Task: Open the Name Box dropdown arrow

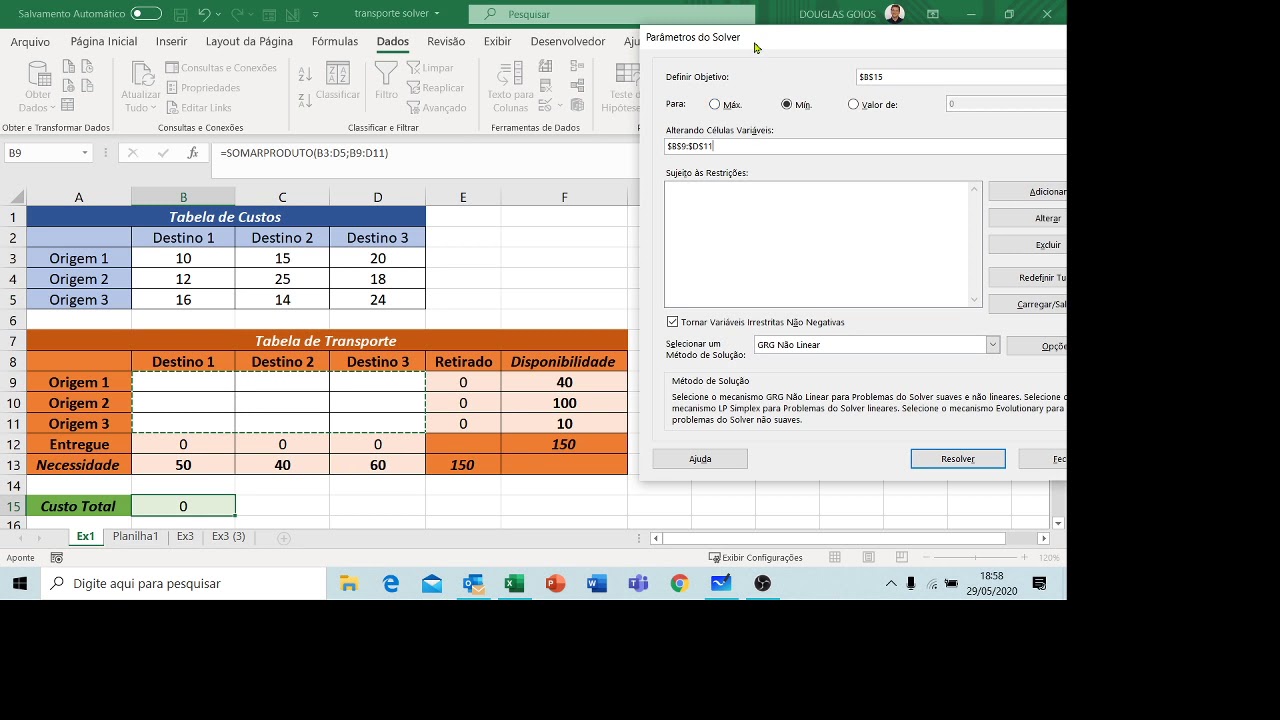Action: point(85,153)
